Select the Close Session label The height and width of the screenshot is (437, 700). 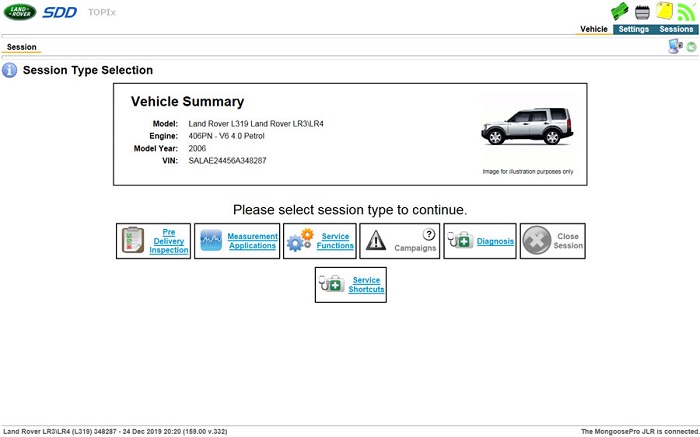568,241
